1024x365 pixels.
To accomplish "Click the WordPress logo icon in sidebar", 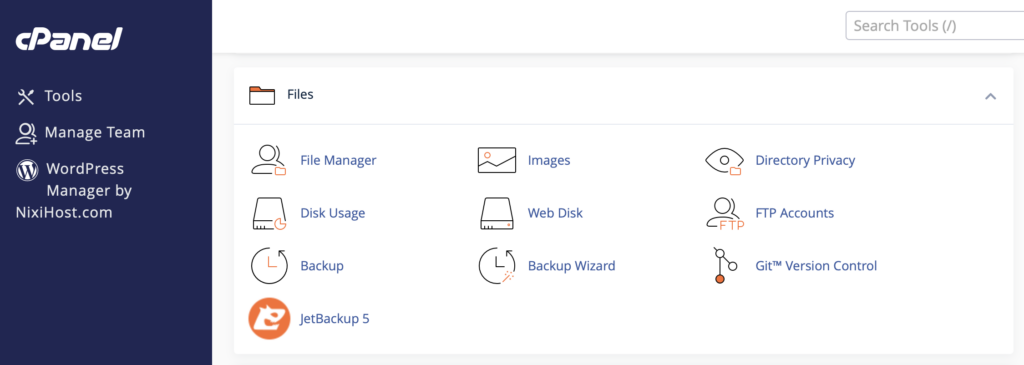I will (x=27, y=170).
